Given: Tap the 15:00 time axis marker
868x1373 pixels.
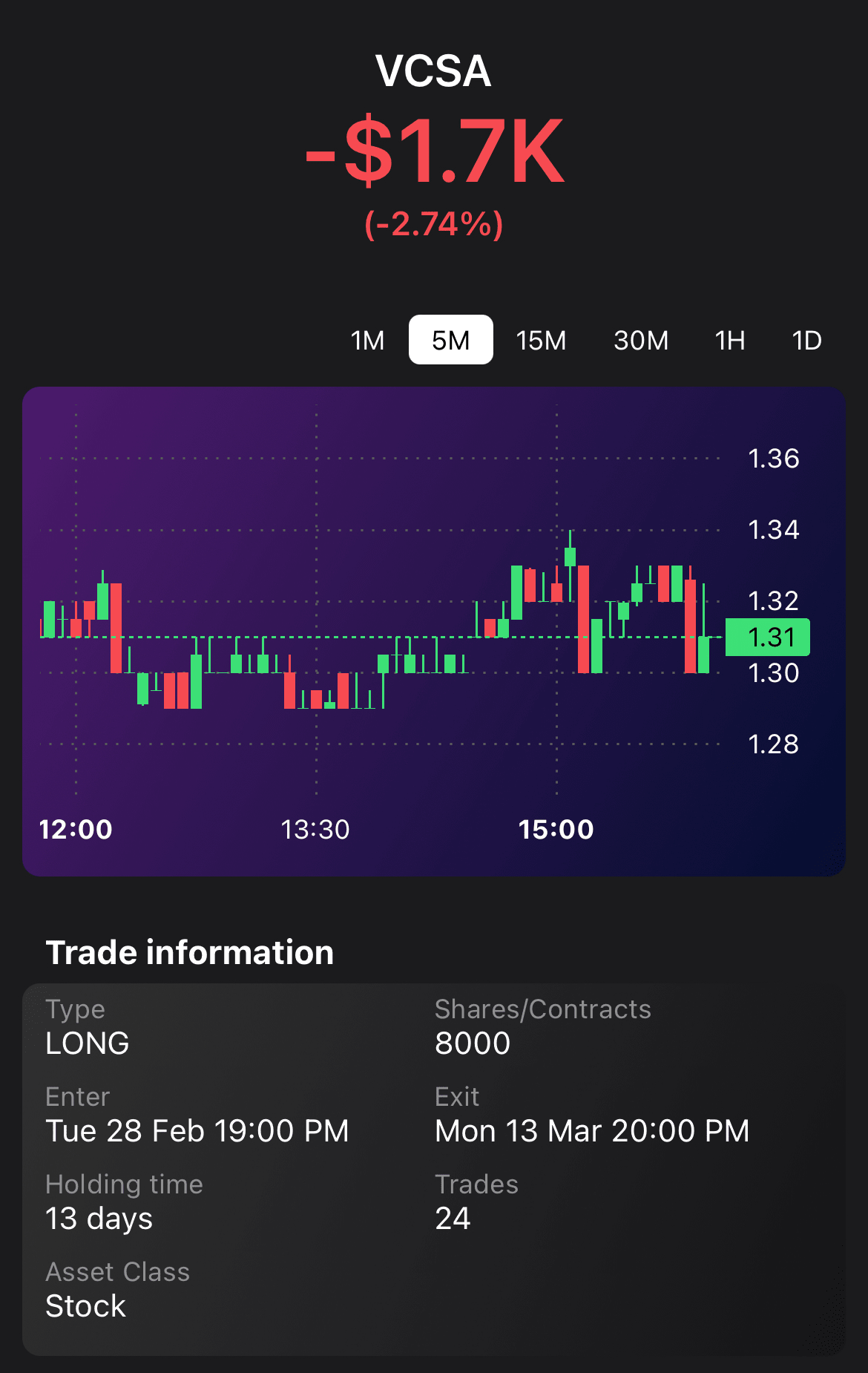Looking at the screenshot, I should (x=556, y=829).
